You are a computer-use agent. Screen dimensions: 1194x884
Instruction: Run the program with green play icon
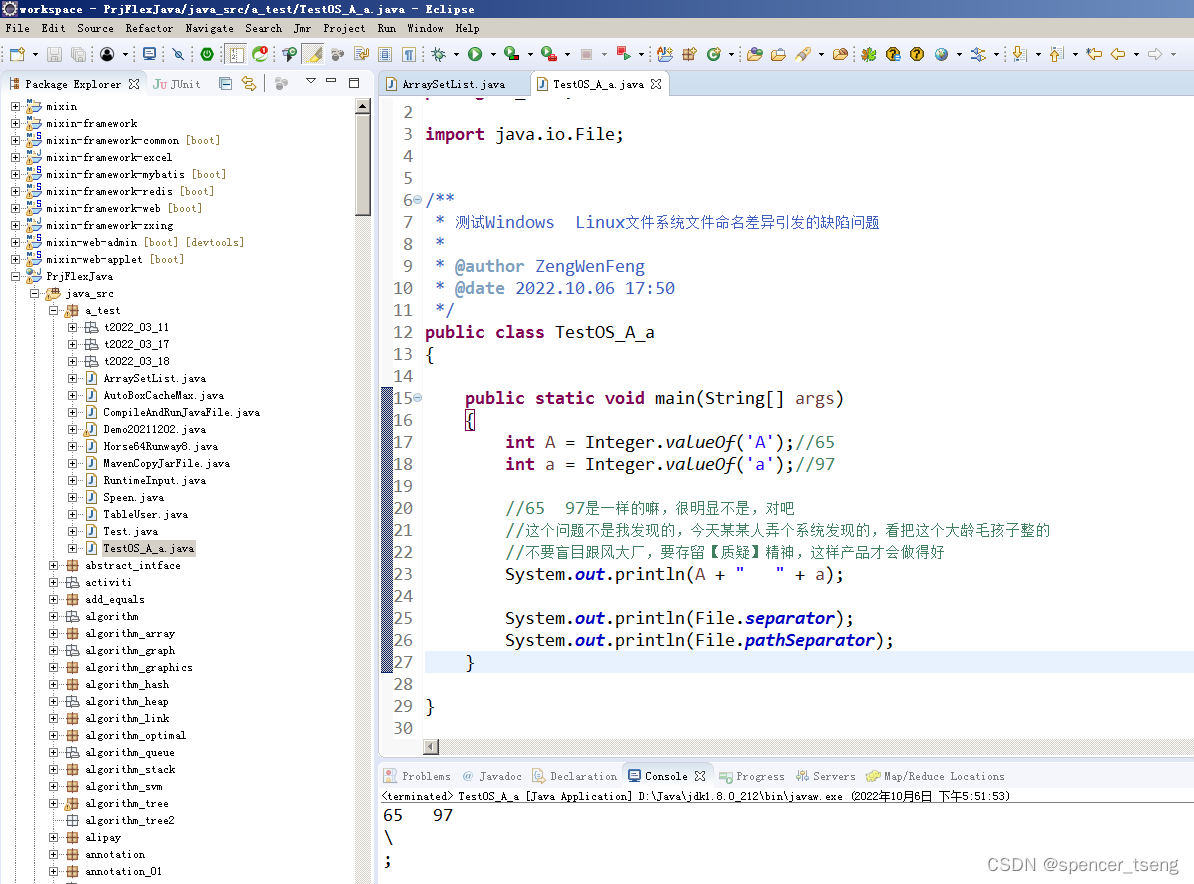pyautogui.click(x=475, y=54)
